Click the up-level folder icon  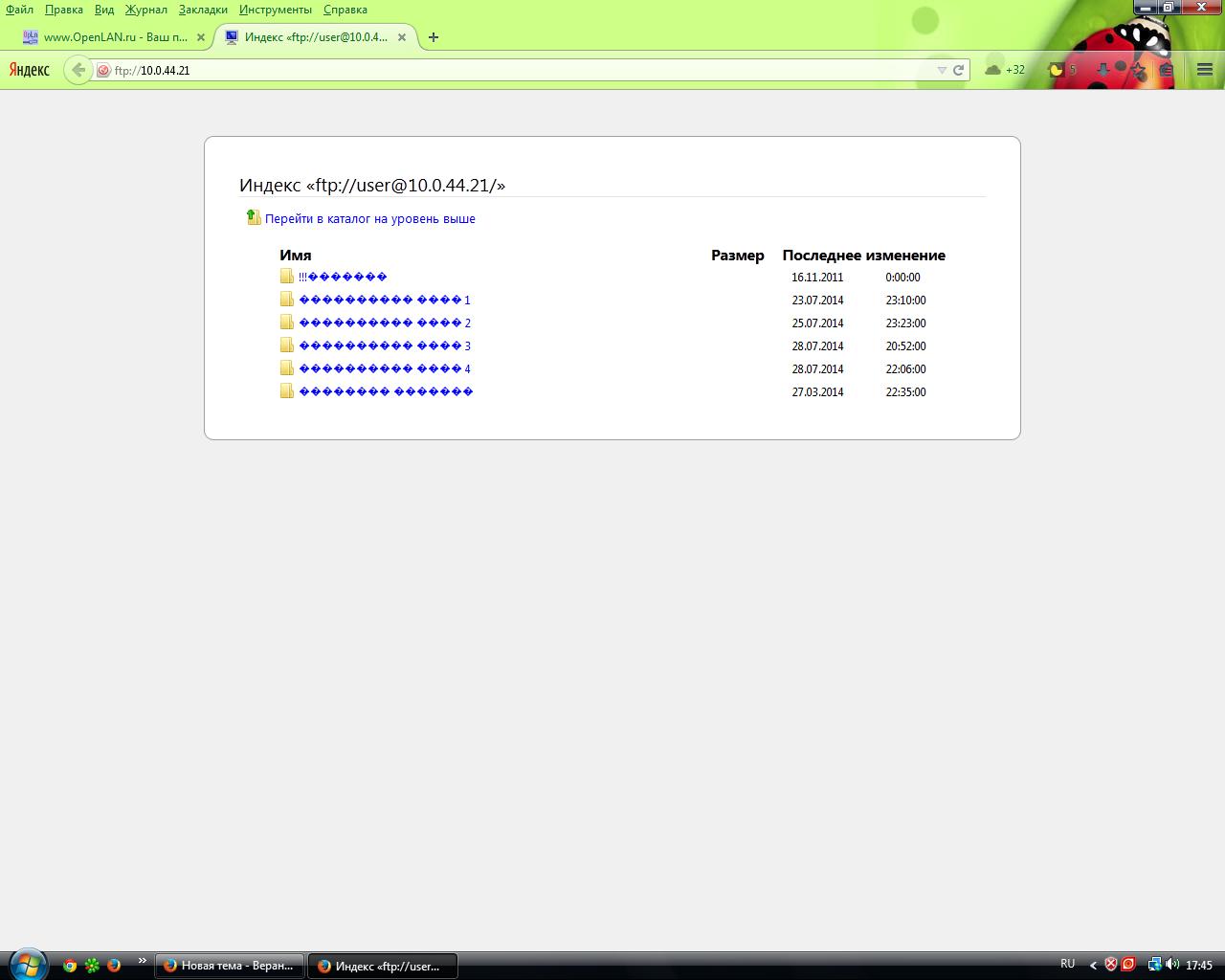click(x=254, y=217)
